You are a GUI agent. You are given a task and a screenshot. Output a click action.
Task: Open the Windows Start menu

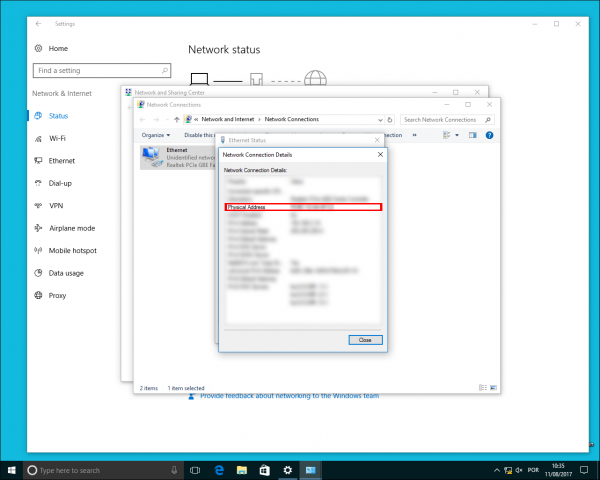(x=11, y=470)
